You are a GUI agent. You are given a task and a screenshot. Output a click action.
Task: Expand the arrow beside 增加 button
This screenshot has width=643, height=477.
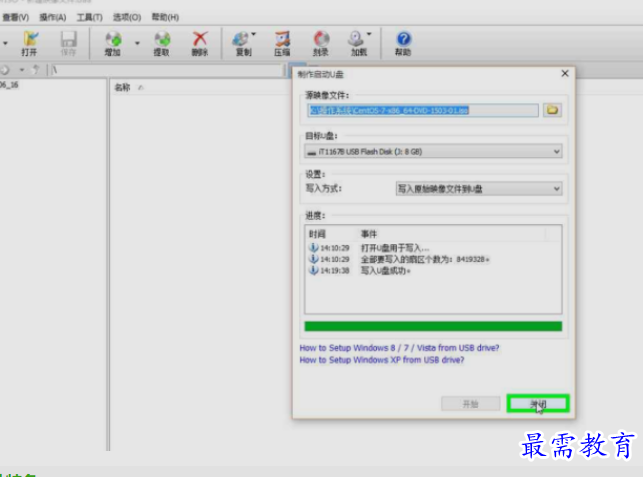(x=137, y=43)
